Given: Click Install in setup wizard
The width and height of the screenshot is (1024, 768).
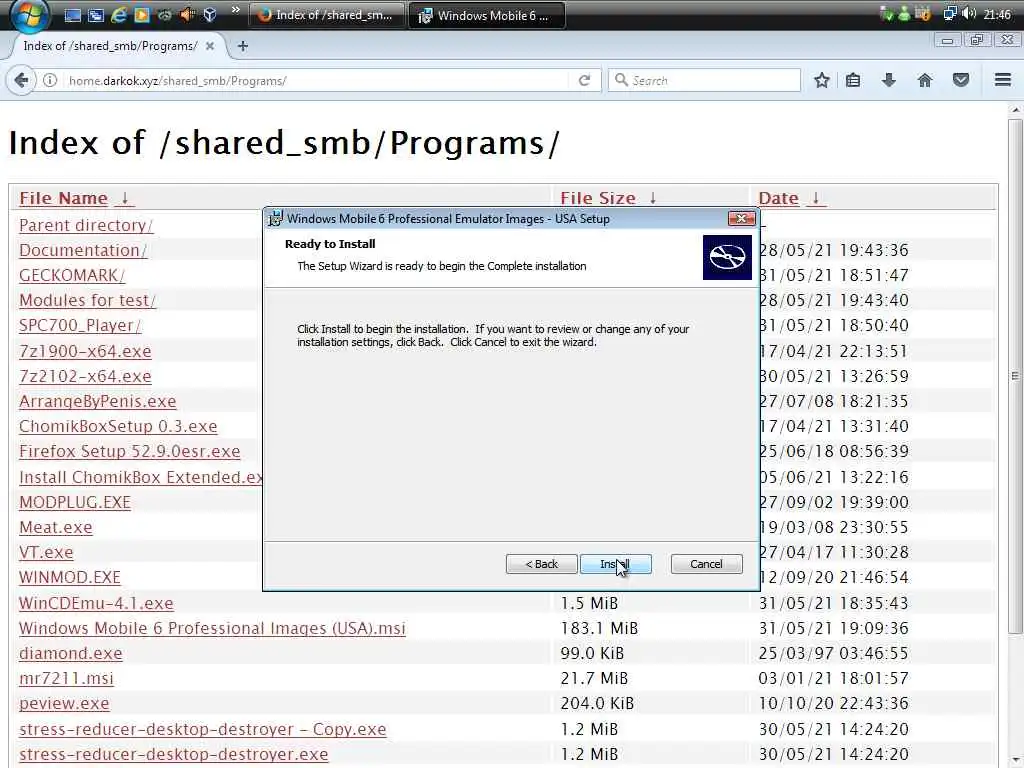Looking at the screenshot, I should pos(615,564).
